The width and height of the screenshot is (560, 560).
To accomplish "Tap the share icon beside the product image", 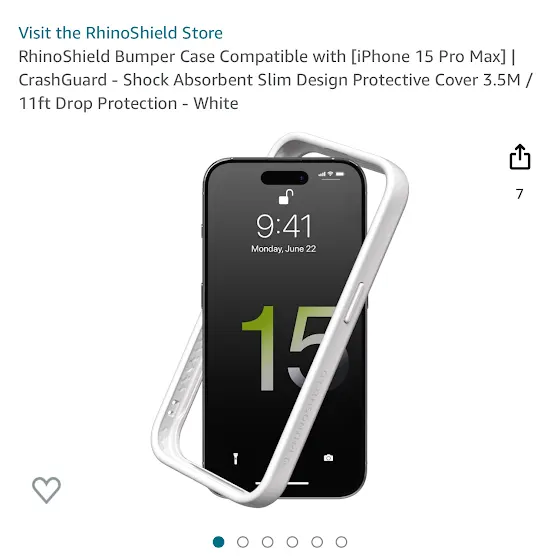I will coord(520,157).
